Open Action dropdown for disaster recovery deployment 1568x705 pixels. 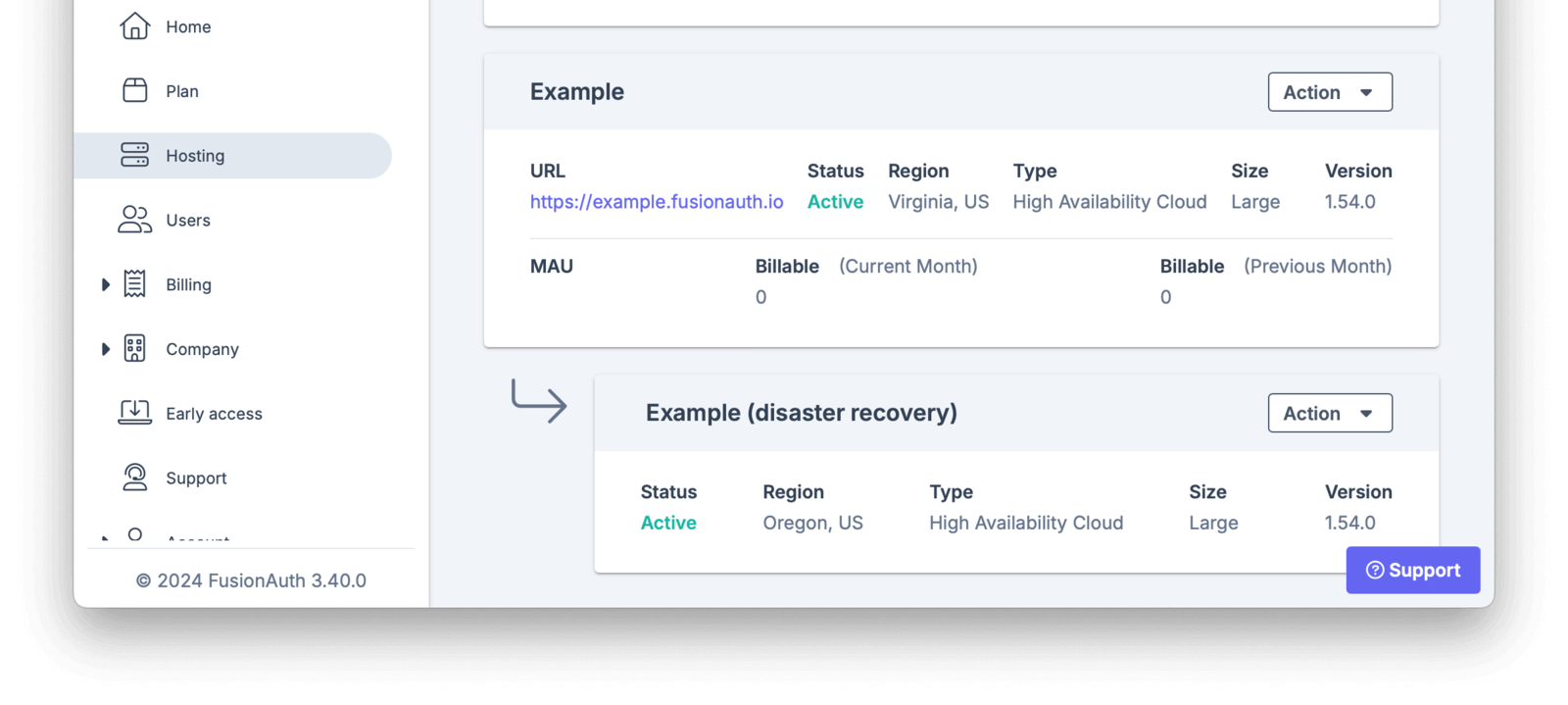(x=1329, y=412)
